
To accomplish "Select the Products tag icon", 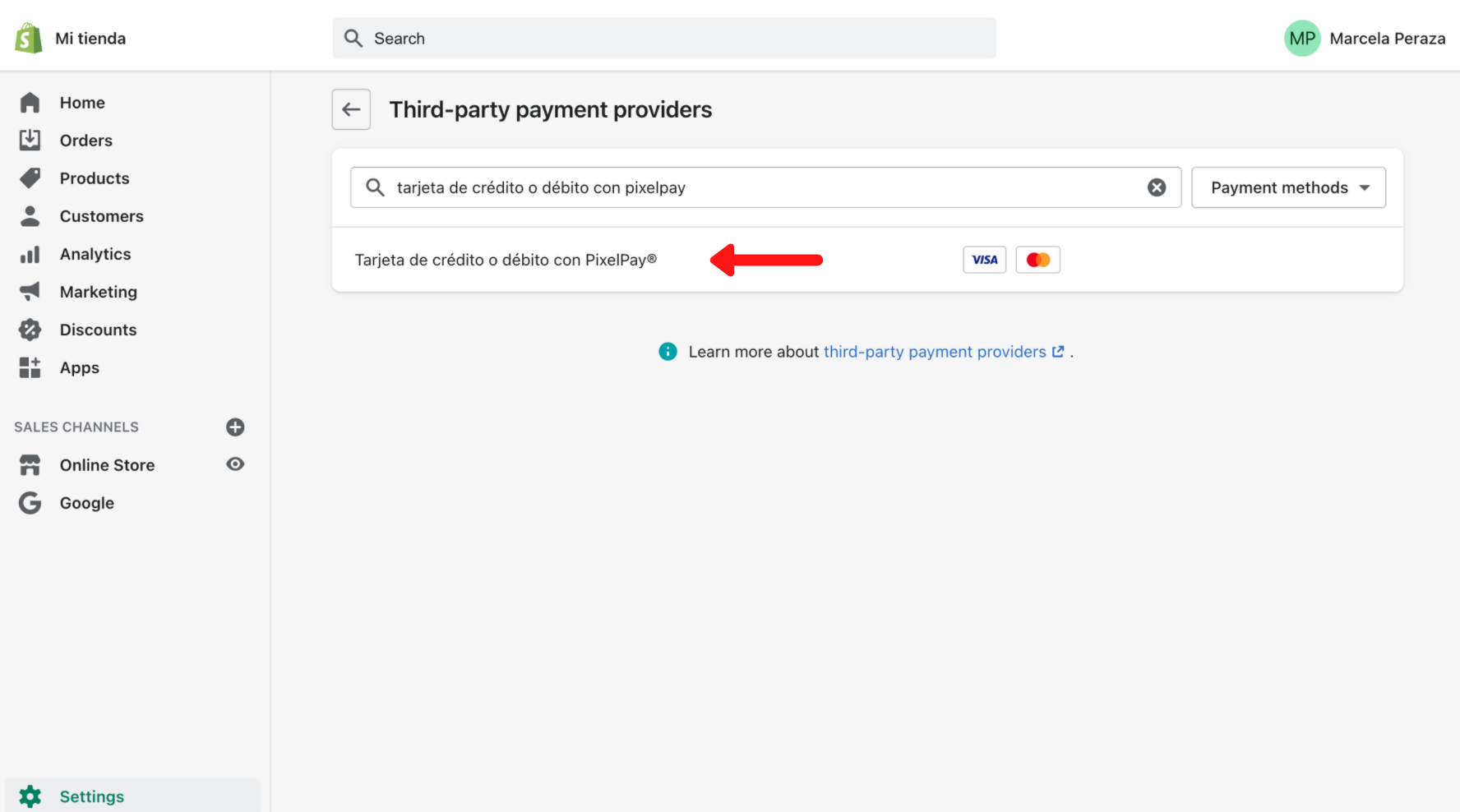I will (30, 178).
